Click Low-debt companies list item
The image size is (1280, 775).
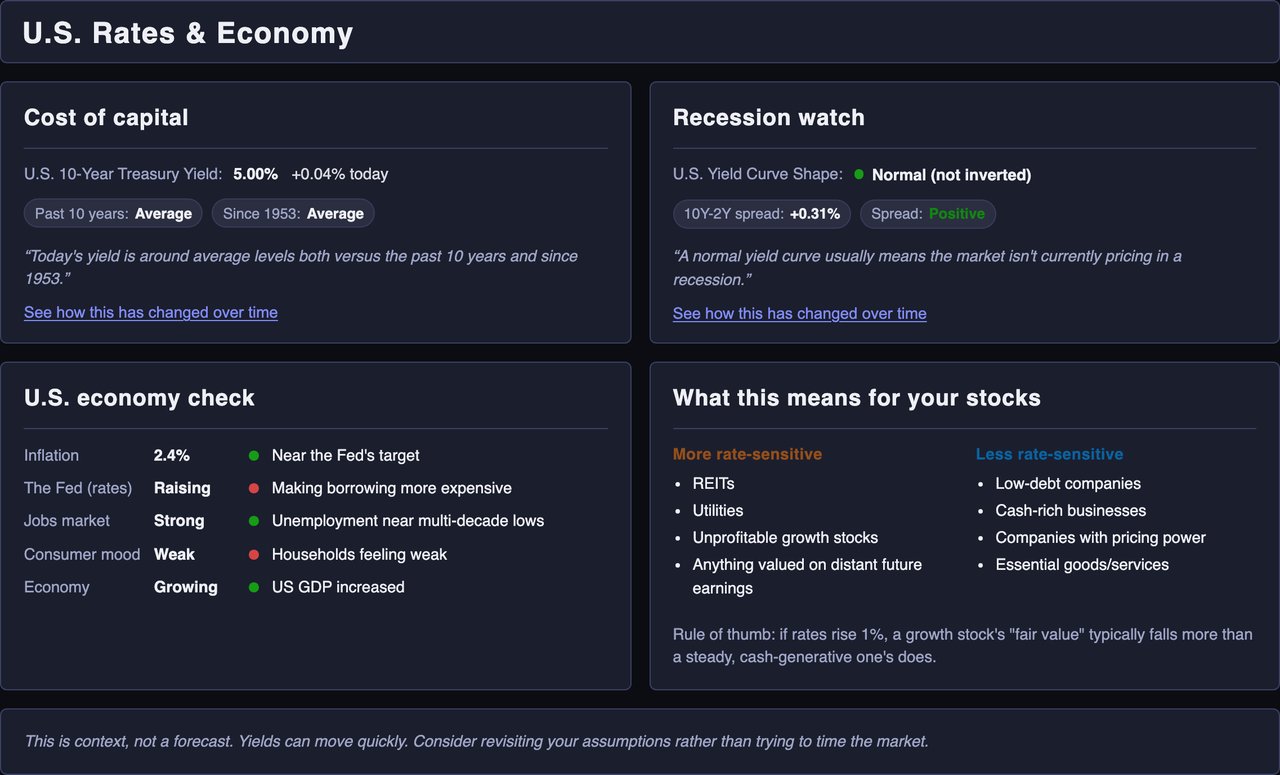coord(1068,483)
